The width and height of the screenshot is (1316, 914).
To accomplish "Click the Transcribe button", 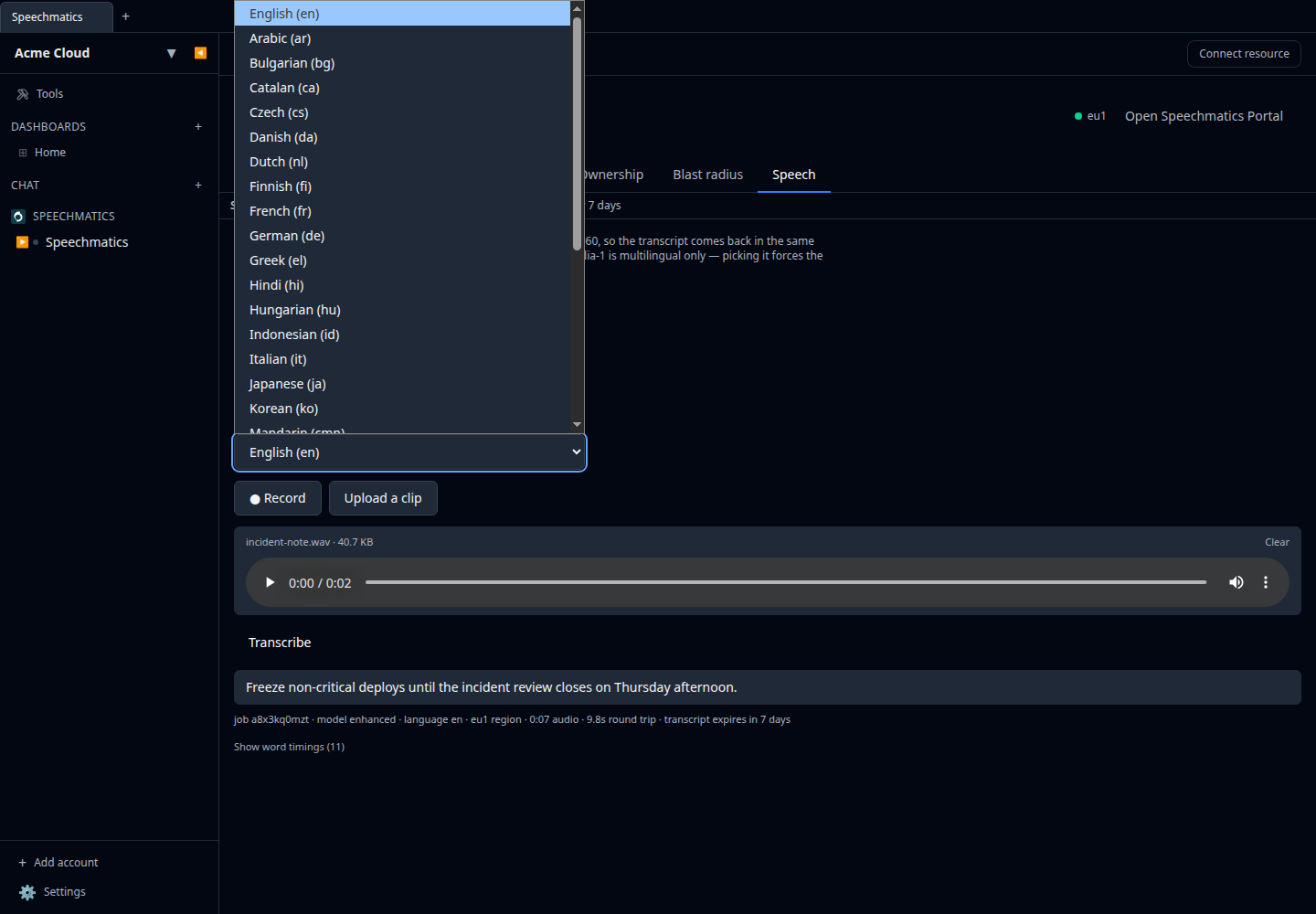I will [280, 643].
